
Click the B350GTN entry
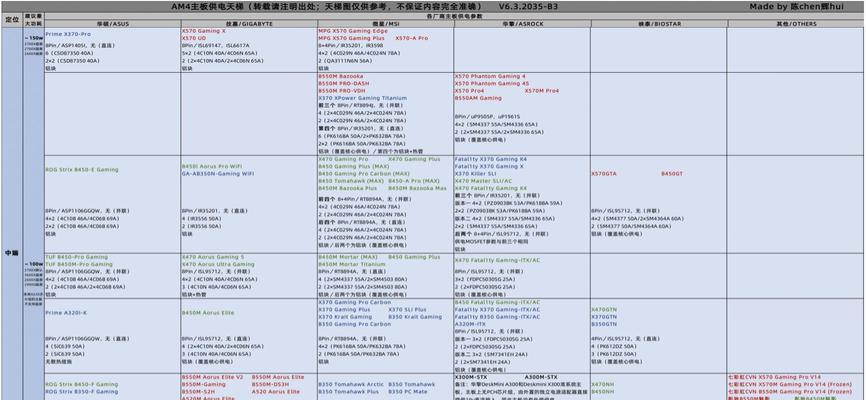(x=604, y=324)
